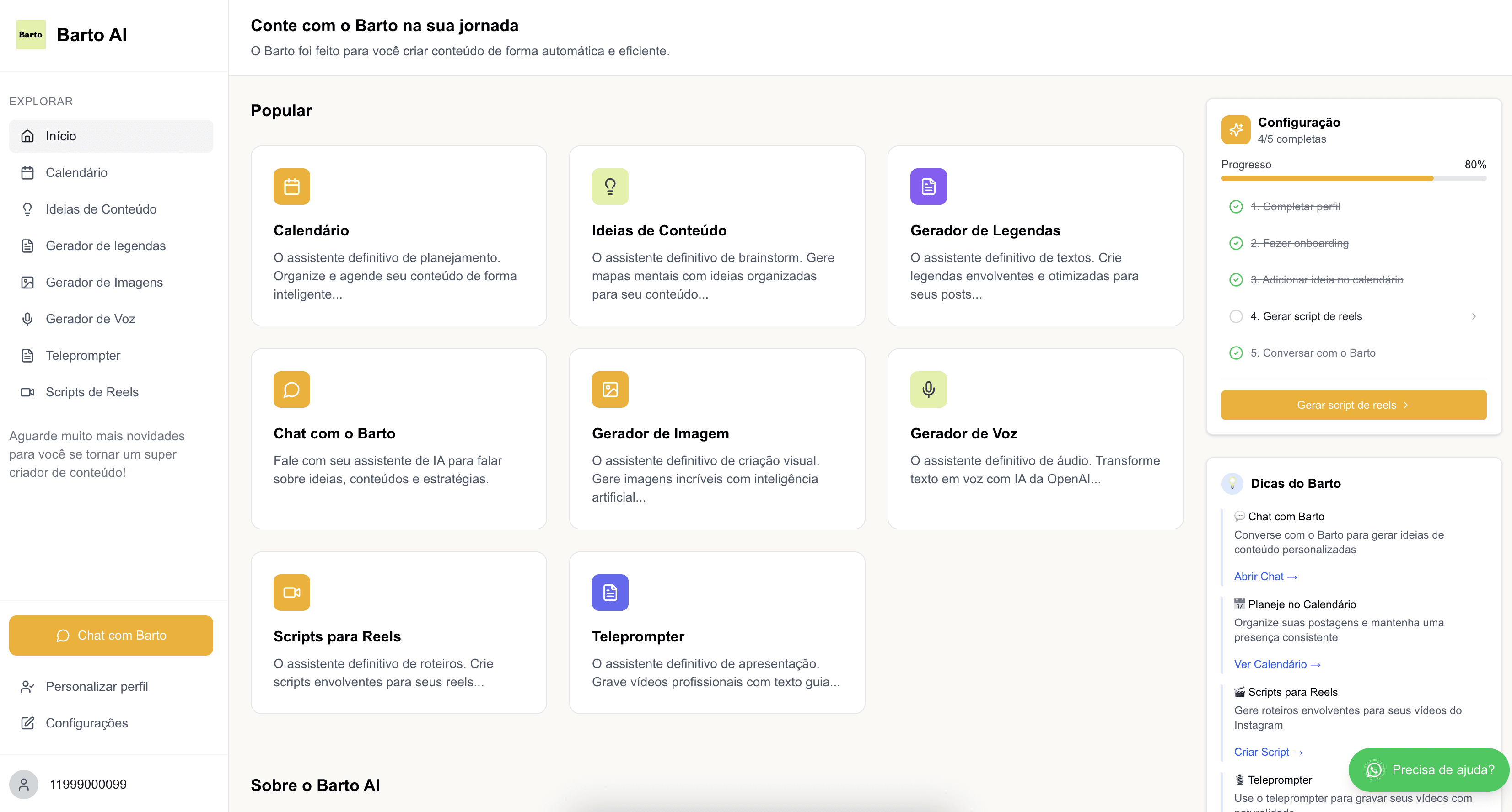
Task: Click the checkmark for Completar perfil
Action: click(1236, 207)
